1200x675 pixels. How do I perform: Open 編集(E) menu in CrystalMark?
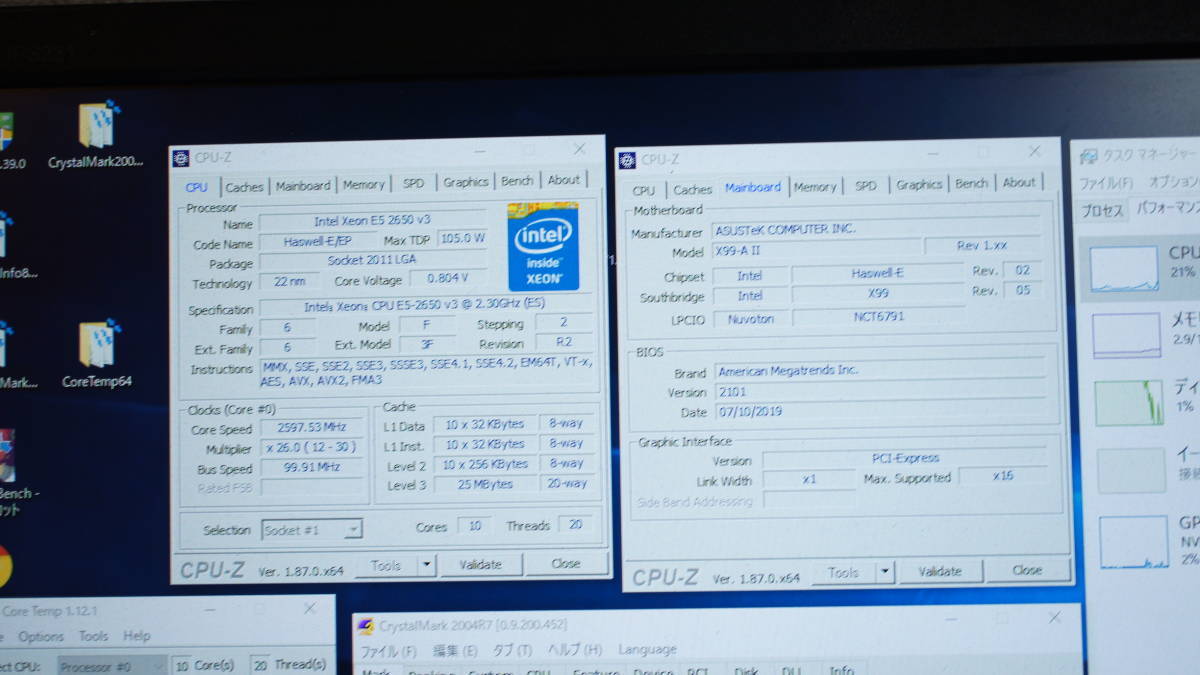coord(455,650)
